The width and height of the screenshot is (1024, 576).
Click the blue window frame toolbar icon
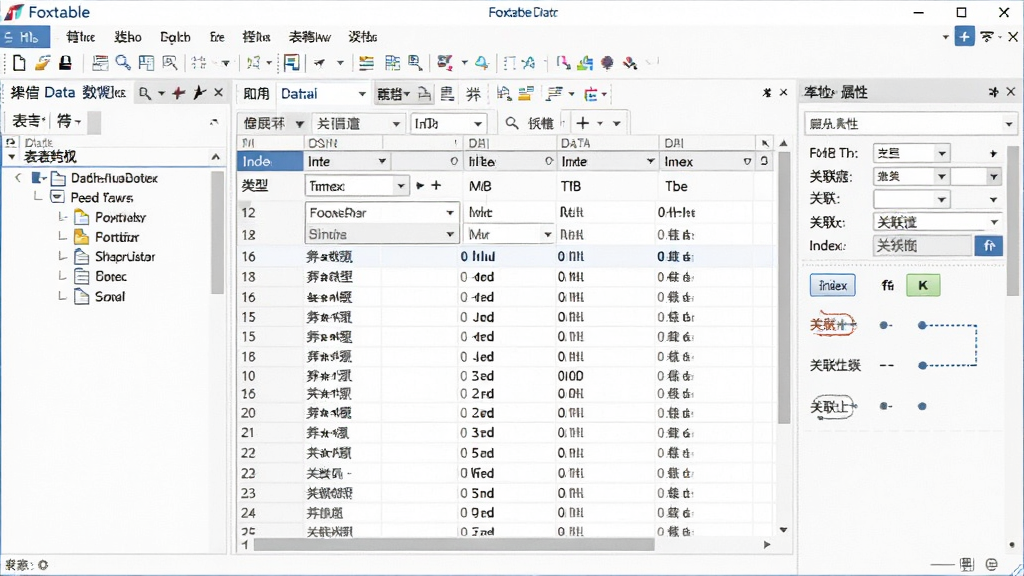tap(292, 63)
